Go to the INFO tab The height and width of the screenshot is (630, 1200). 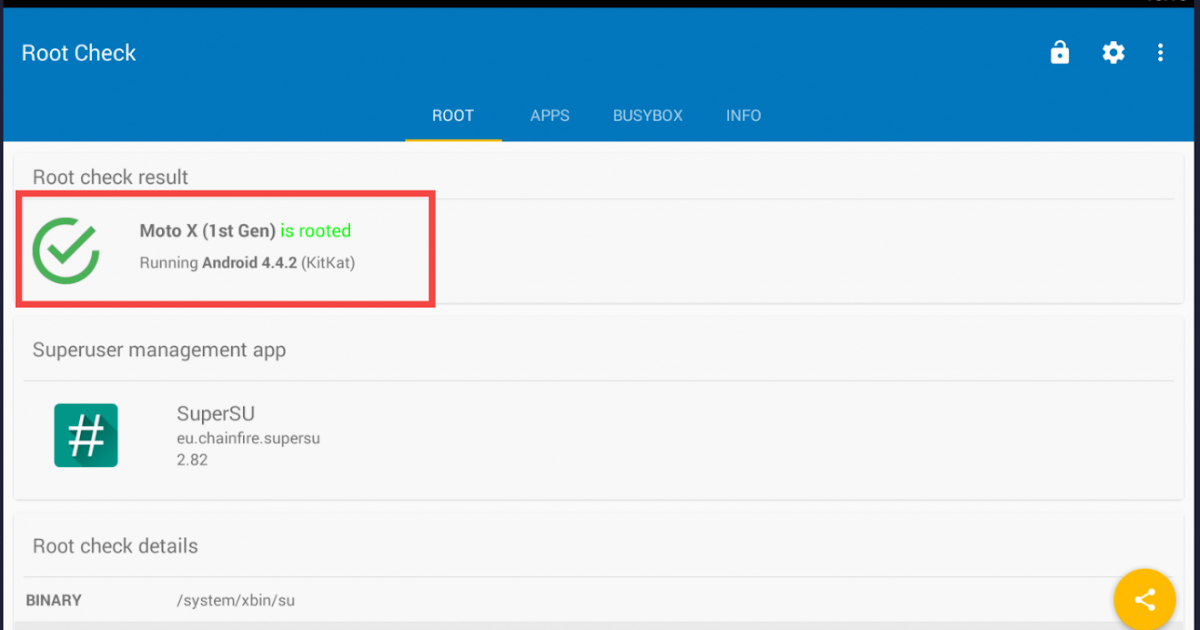click(x=744, y=116)
